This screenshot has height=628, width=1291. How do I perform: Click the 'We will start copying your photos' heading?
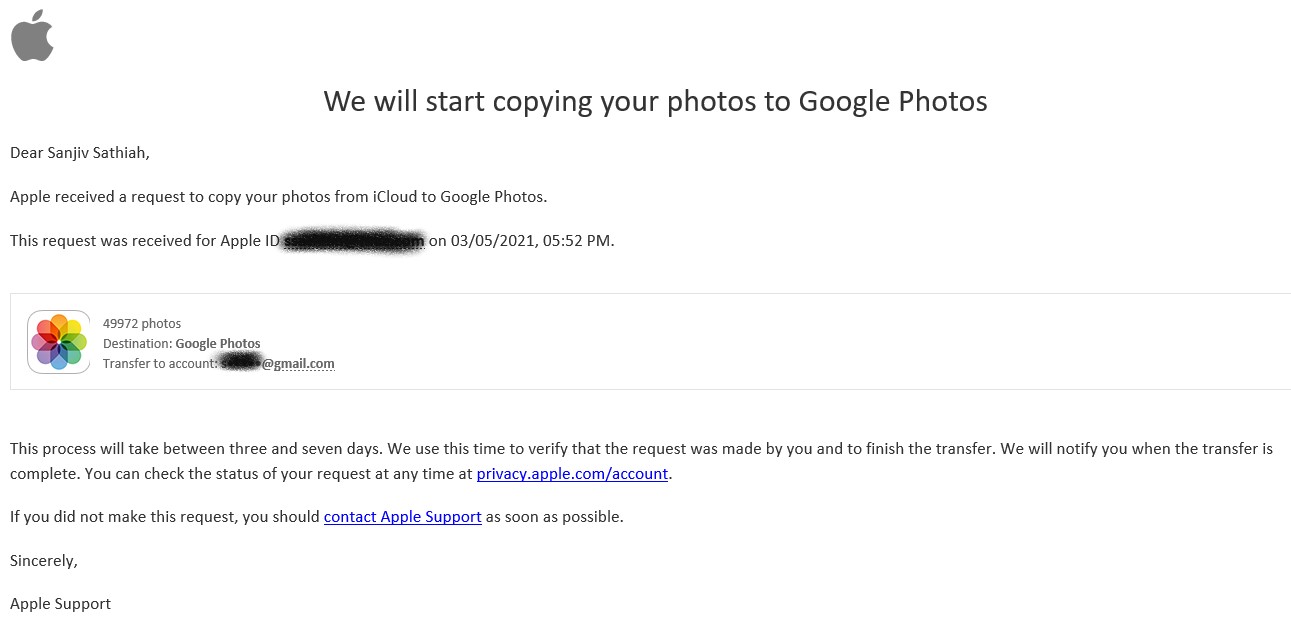pos(655,101)
